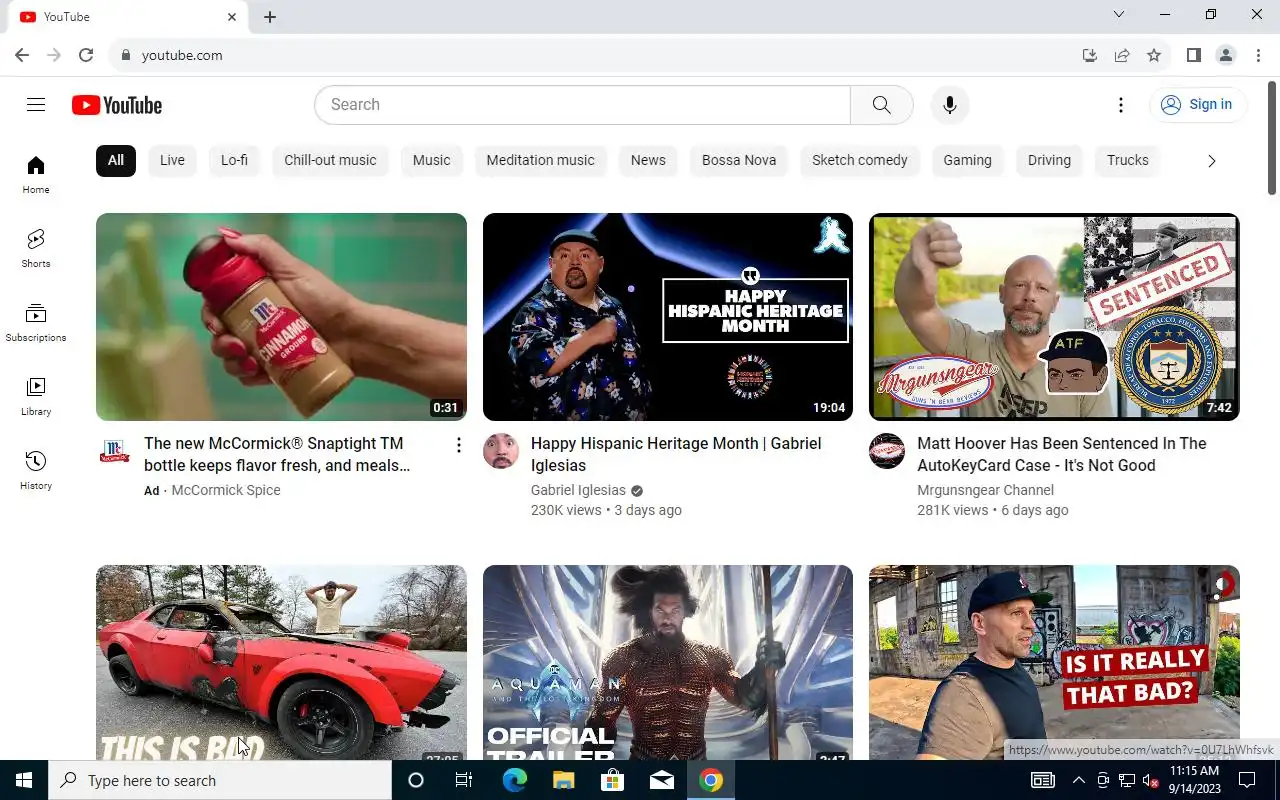Select the Driving category chip
Viewport: 1280px width, 800px height.
click(1049, 160)
